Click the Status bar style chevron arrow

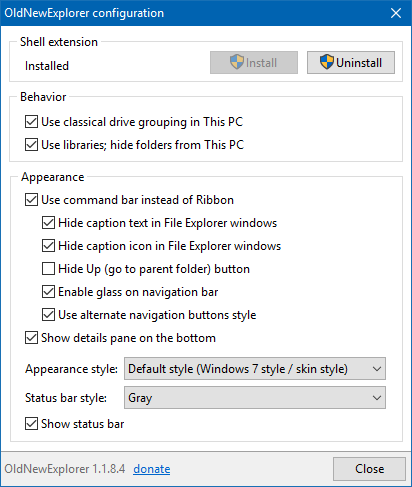(377, 398)
